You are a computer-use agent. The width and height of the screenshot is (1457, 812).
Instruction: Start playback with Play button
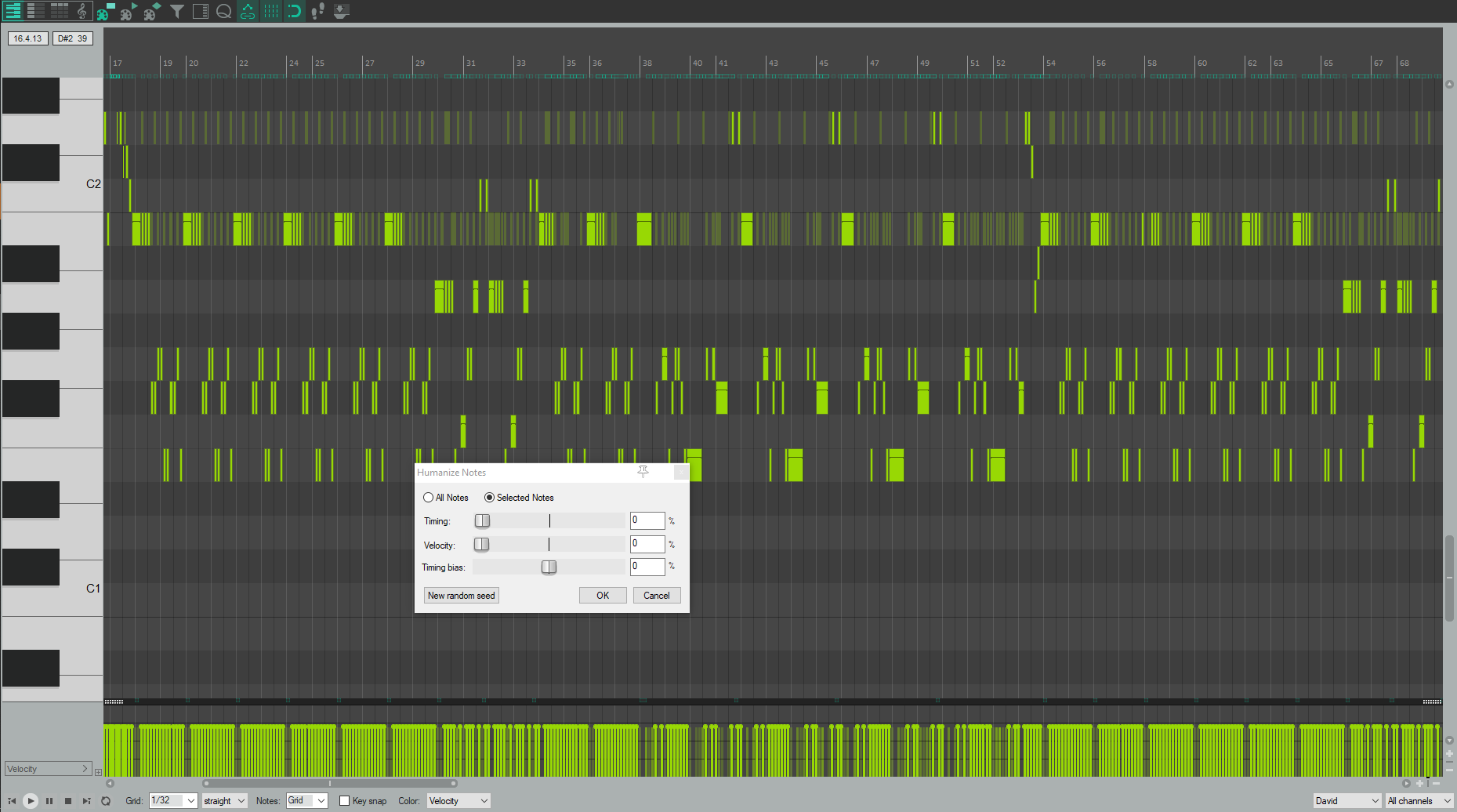[31, 801]
